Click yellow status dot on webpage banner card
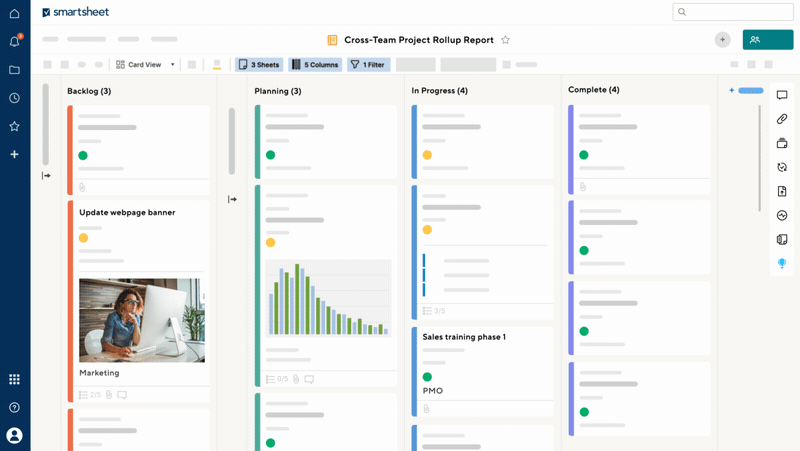This screenshot has width=800, height=451. tap(84, 238)
